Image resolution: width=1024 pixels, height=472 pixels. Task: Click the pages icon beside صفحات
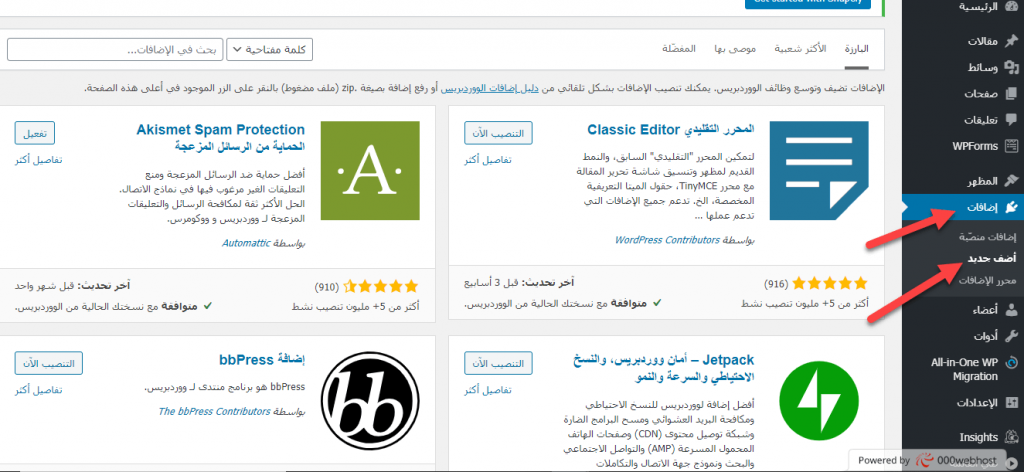[x=1012, y=93]
